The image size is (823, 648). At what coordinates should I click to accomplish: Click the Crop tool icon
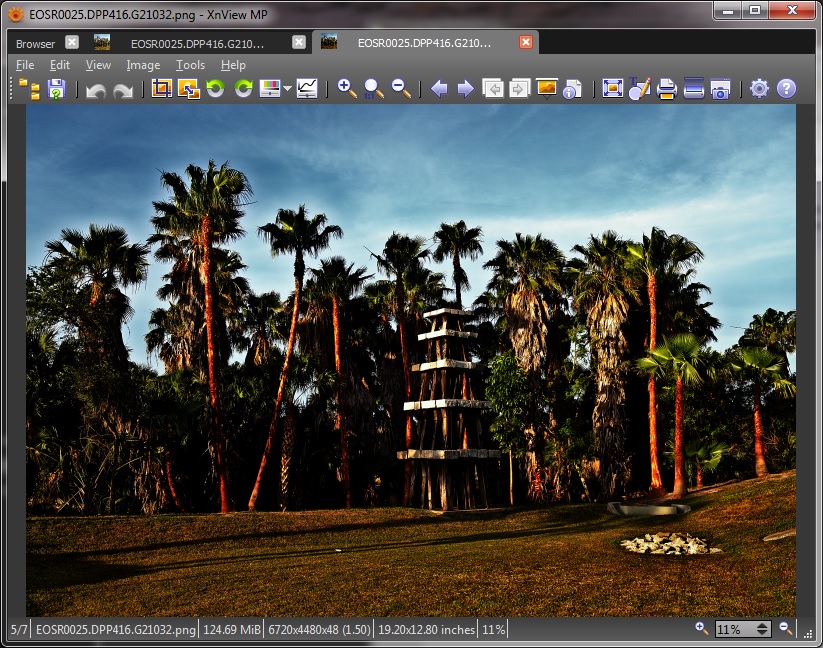pyautogui.click(x=162, y=89)
